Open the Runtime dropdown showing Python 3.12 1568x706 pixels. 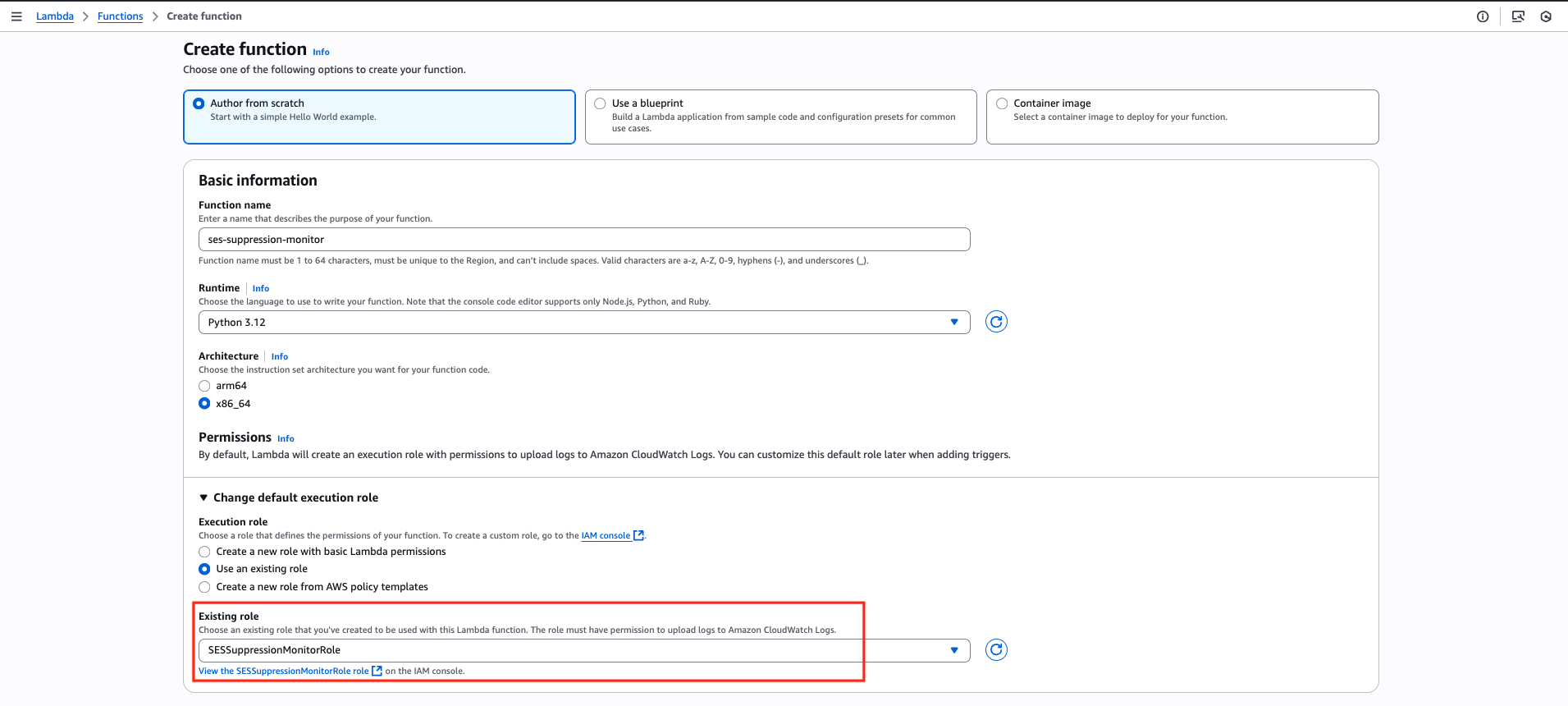(583, 323)
